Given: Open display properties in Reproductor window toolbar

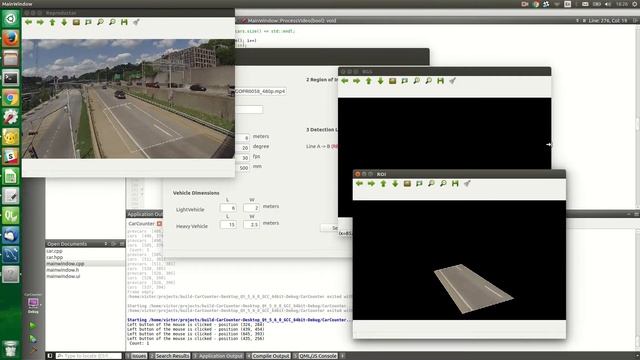Looking at the screenshot, I should coord(136,22).
